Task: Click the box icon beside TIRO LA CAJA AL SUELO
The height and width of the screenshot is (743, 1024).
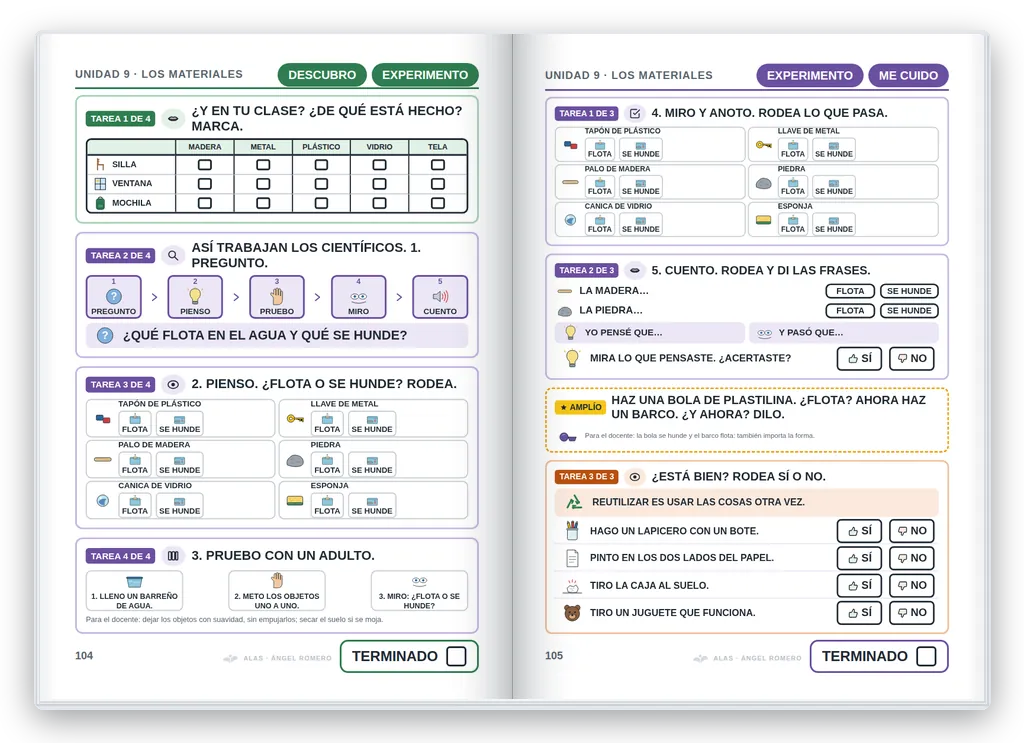Action: tap(572, 586)
